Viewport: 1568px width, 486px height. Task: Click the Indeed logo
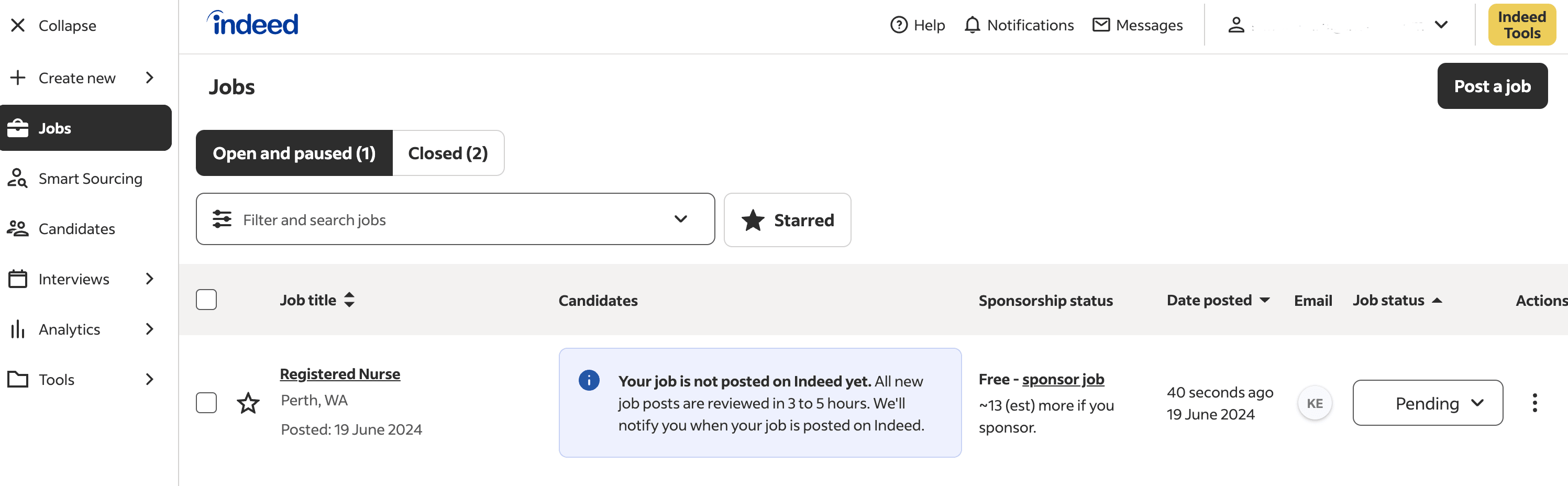pos(253,24)
